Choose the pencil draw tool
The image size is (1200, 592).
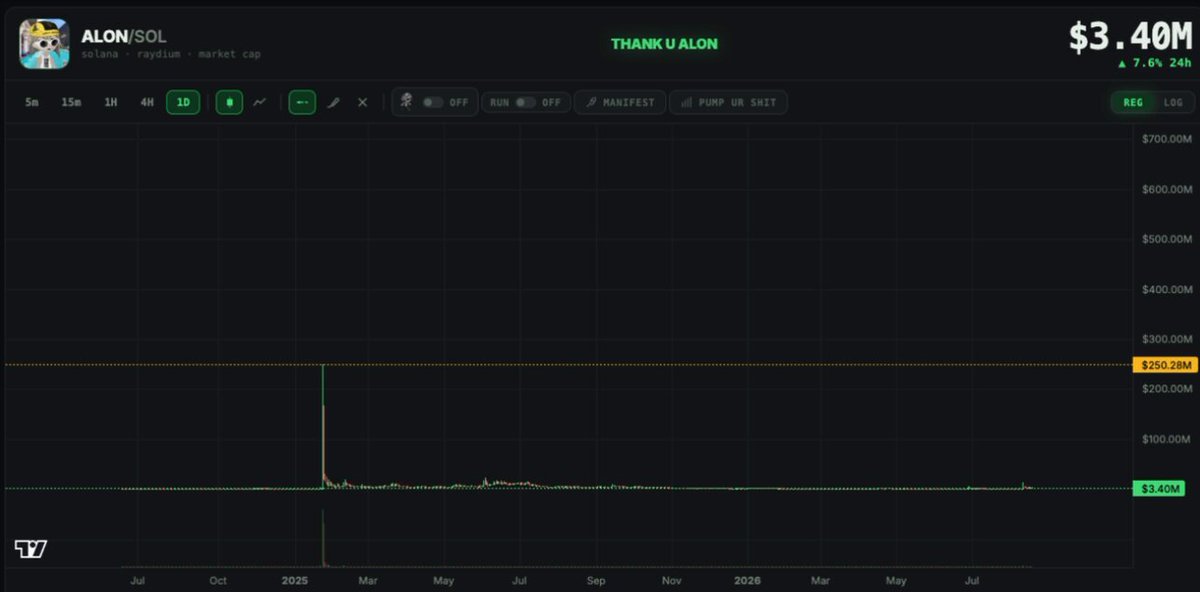333,102
